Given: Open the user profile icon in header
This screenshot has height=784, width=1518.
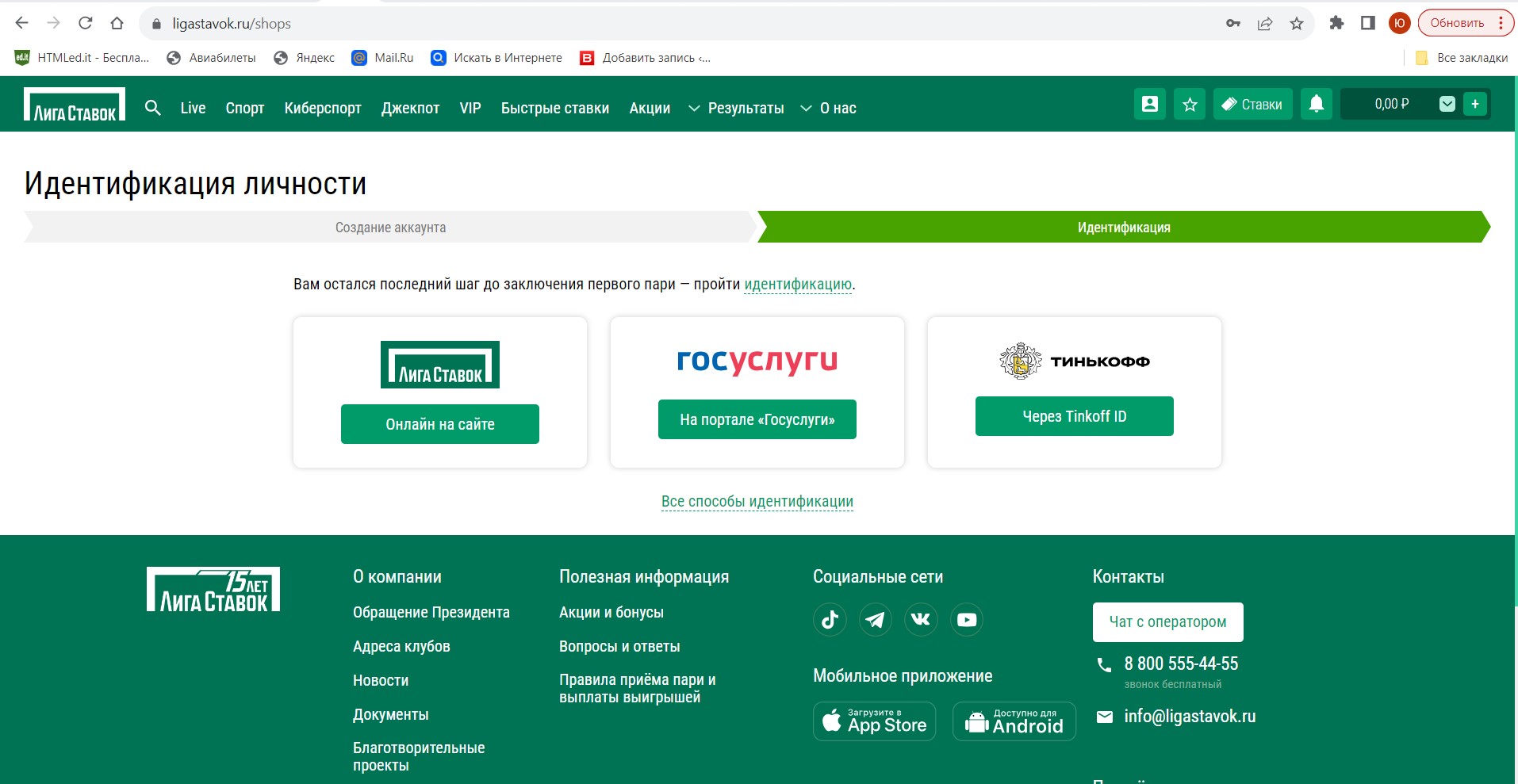Looking at the screenshot, I should coord(1149,104).
